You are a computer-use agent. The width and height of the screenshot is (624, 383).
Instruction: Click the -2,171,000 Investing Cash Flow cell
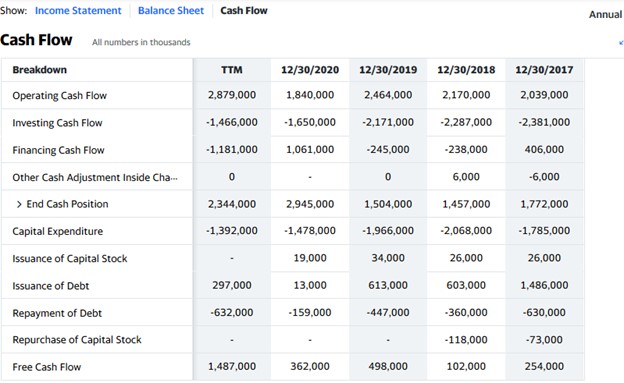388,122
